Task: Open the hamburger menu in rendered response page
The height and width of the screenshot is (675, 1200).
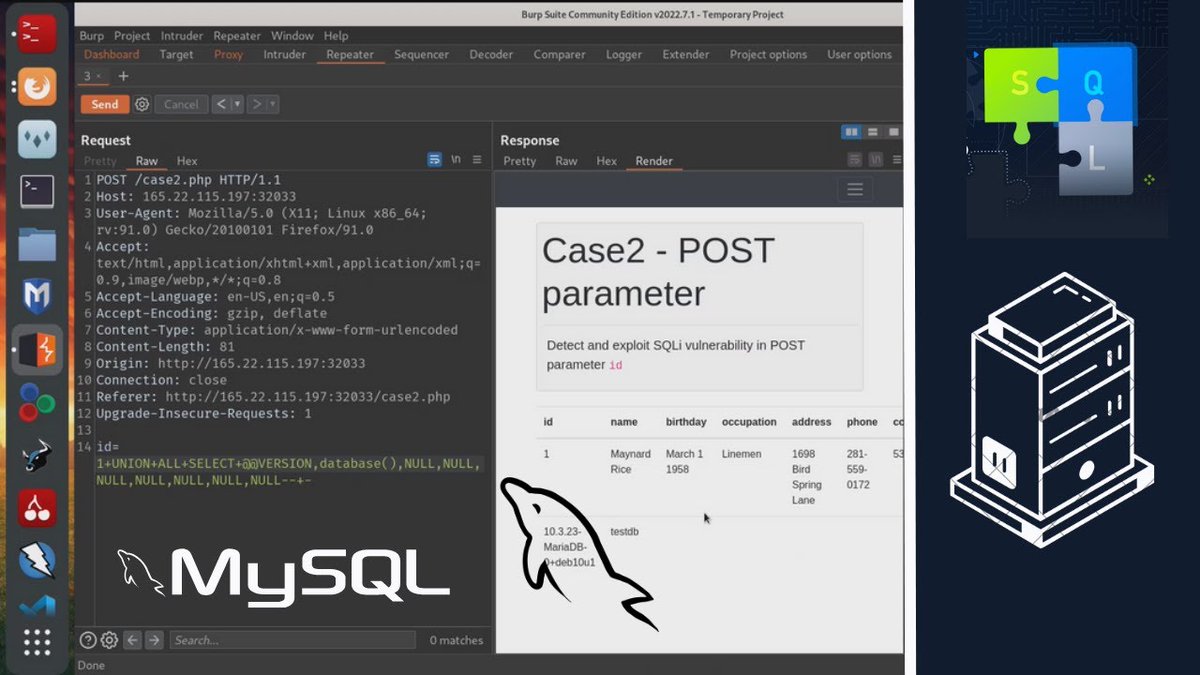Action: tap(854, 188)
